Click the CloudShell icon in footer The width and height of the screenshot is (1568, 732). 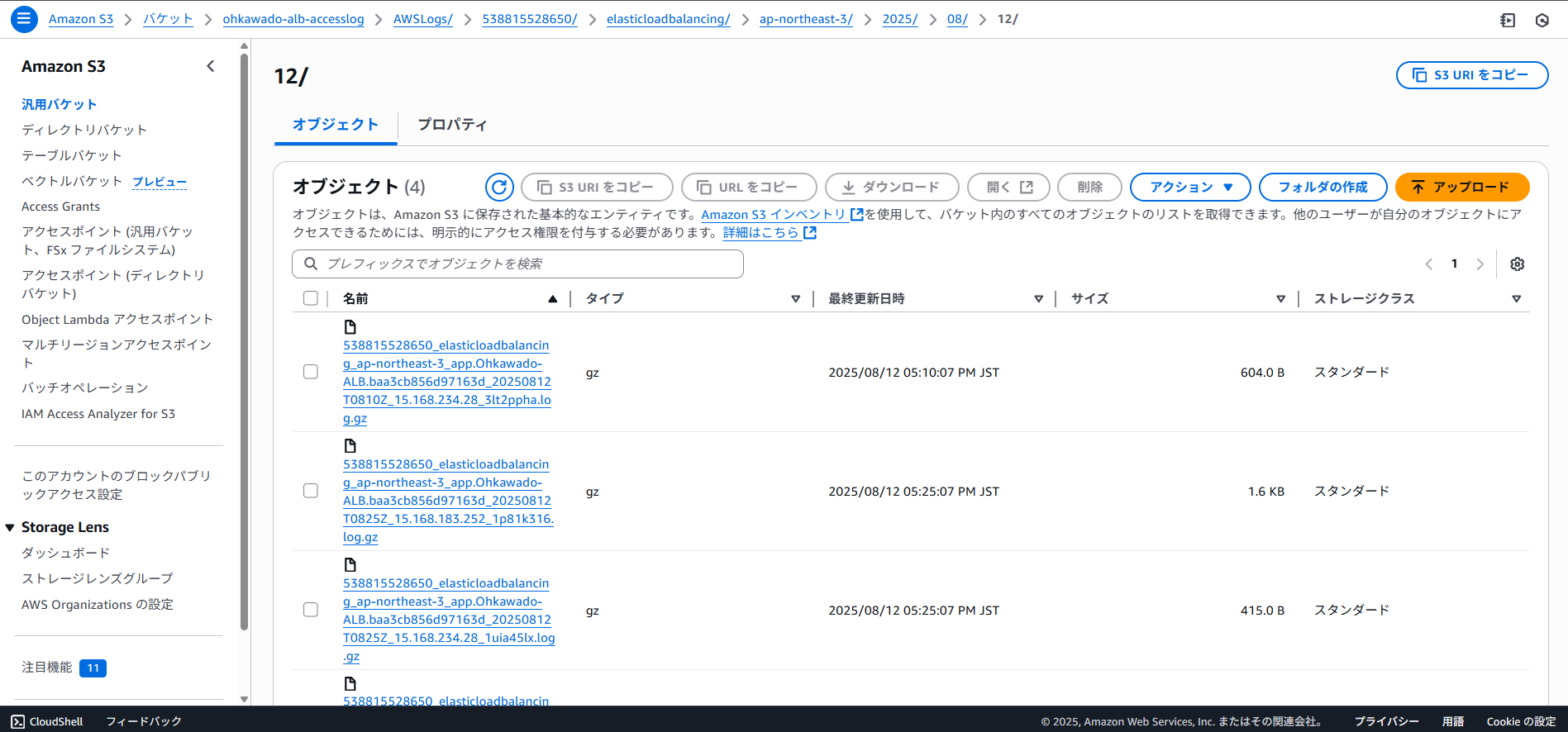coord(18,721)
